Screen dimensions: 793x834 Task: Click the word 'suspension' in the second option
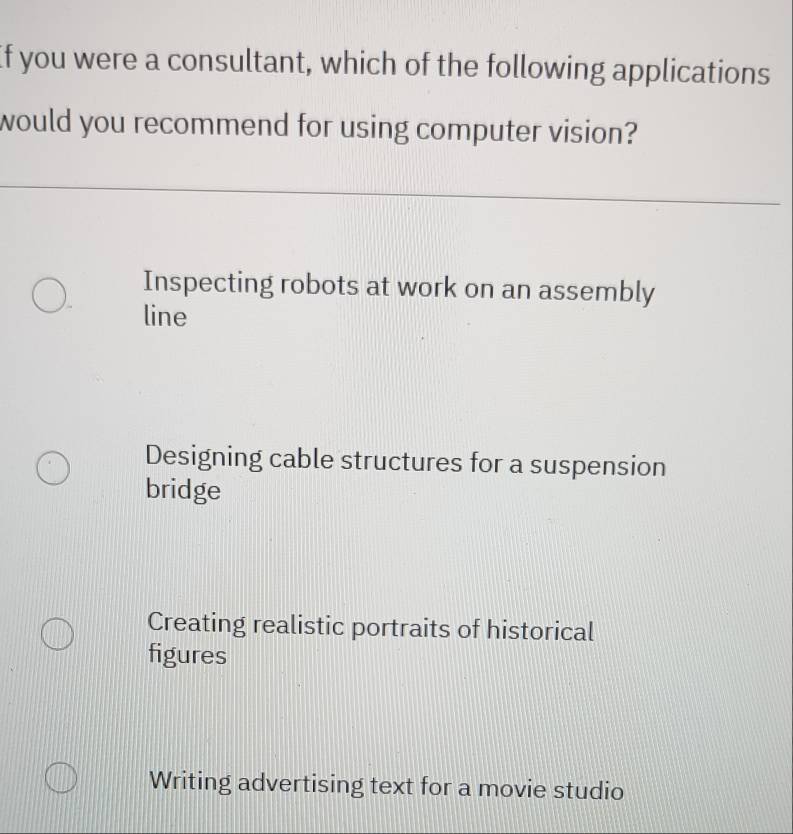[x=598, y=466]
